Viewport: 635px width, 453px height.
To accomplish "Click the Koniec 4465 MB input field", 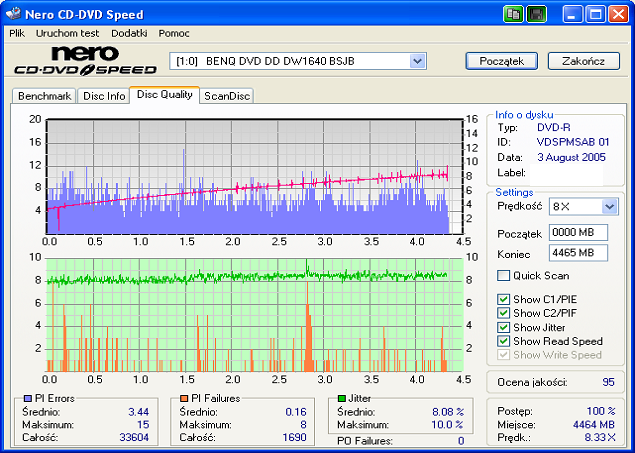I will (x=578, y=253).
